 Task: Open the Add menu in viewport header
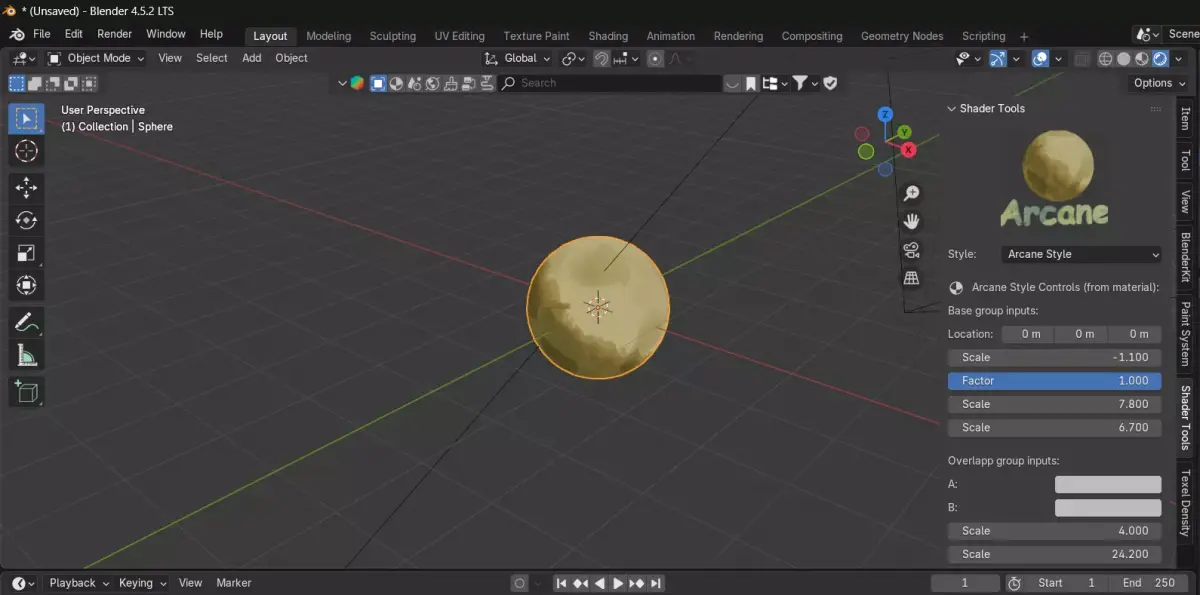[x=252, y=58]
